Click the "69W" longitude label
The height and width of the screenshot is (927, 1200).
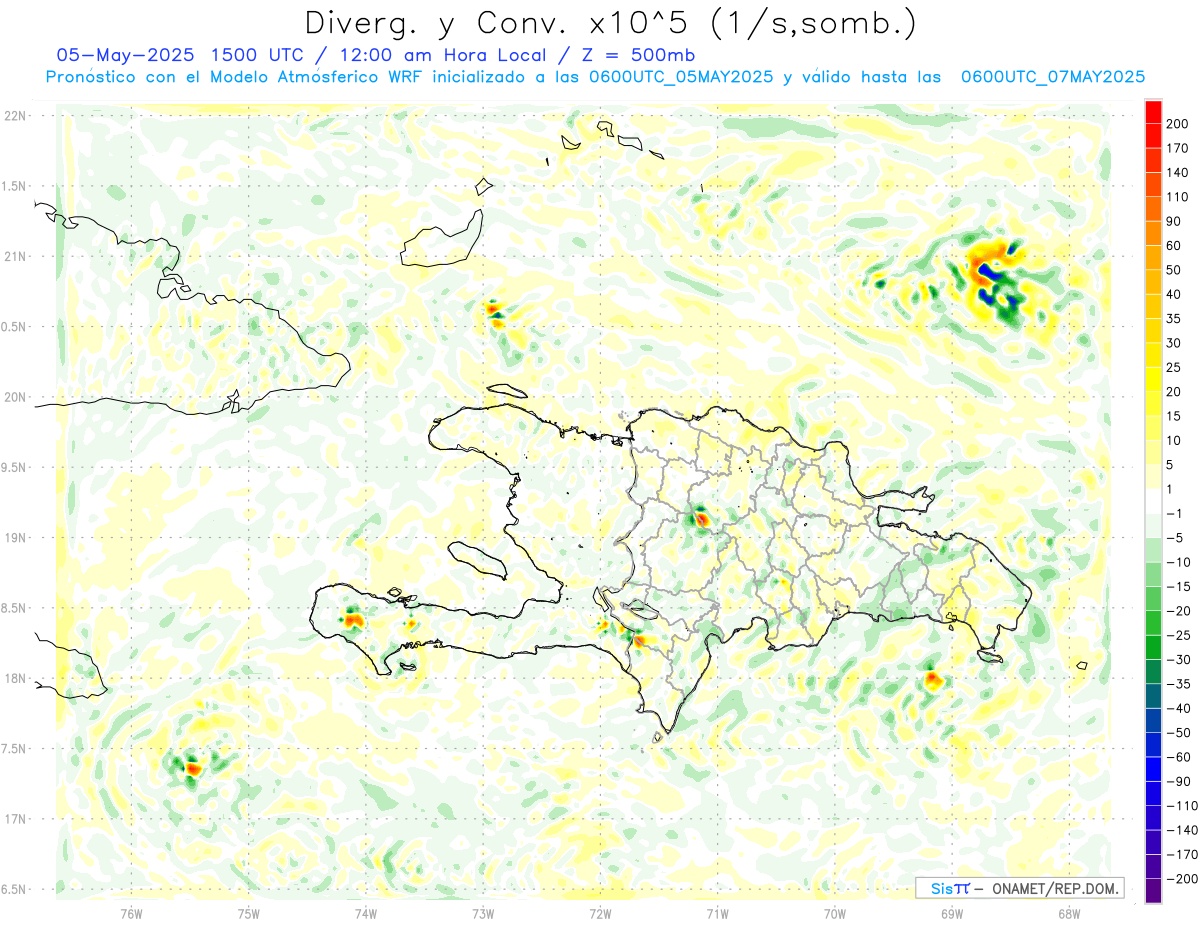coord(952,913)
